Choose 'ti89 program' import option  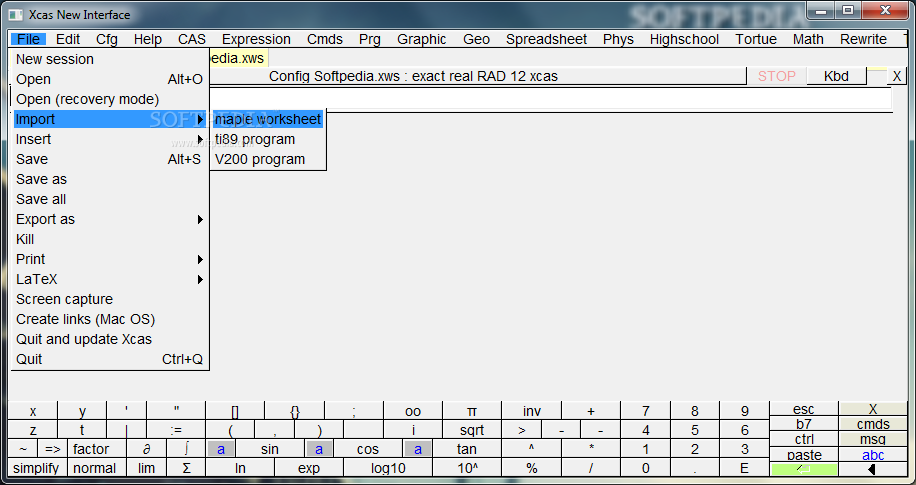click(268, 139)
